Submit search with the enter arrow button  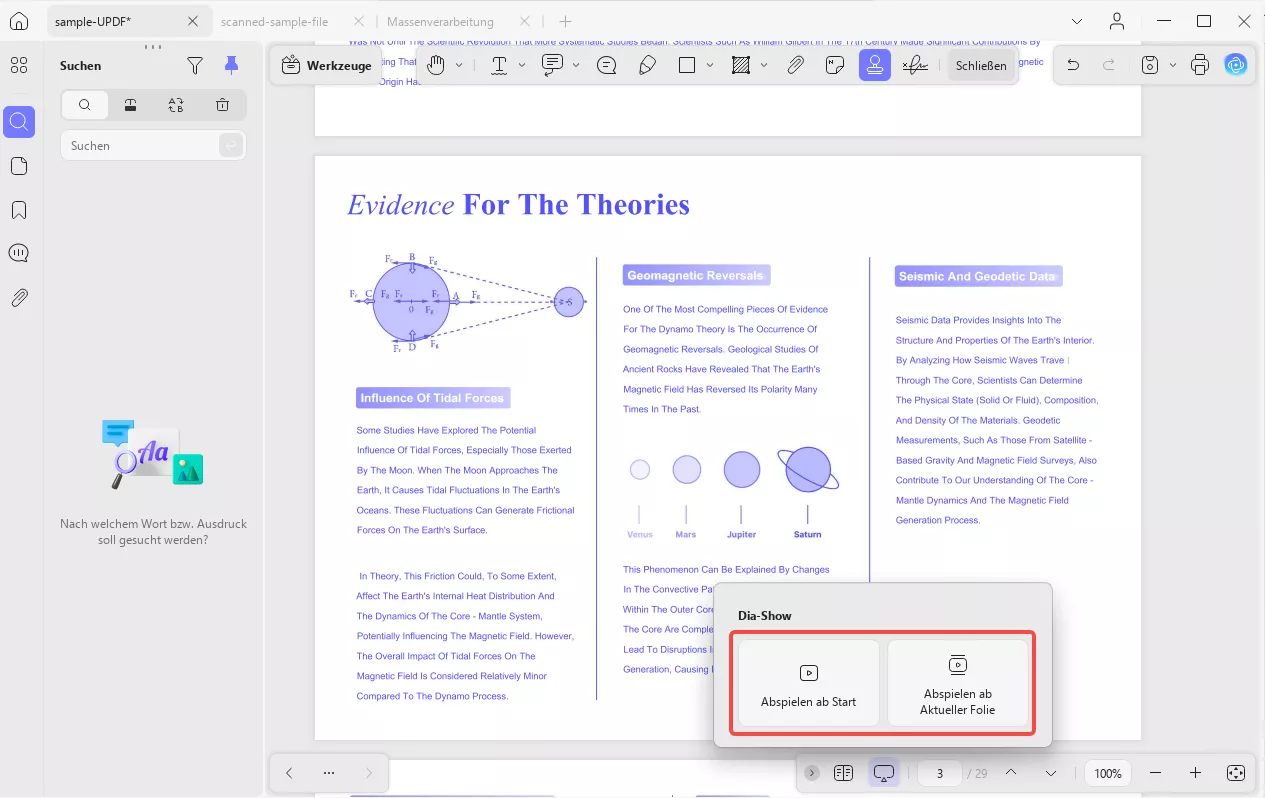pos(231,146)
